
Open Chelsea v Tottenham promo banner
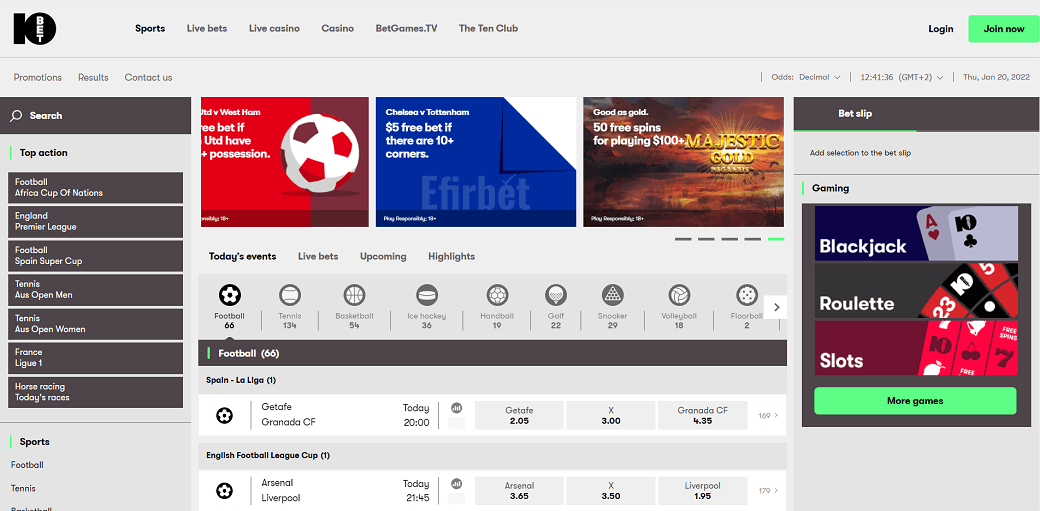tap(476, 162)
